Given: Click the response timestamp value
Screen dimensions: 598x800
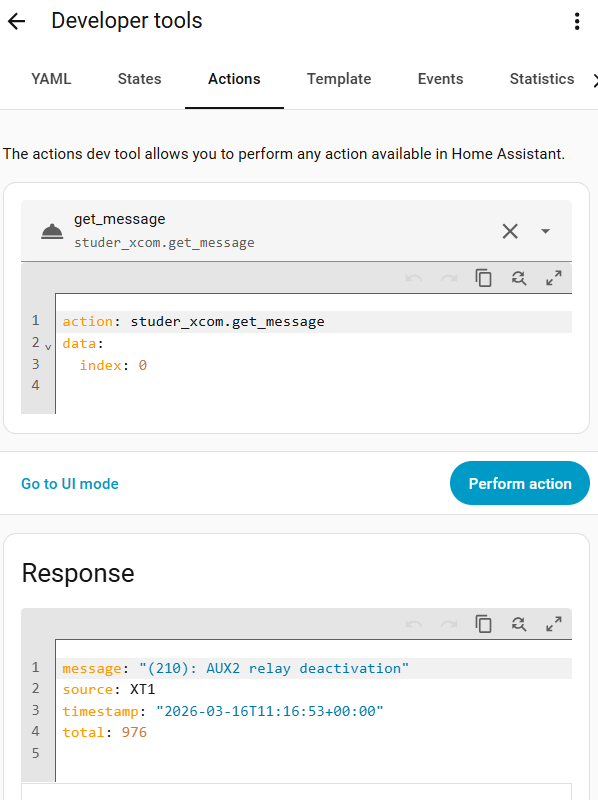Looking at the screenshot, I should [x=270, y=711].
